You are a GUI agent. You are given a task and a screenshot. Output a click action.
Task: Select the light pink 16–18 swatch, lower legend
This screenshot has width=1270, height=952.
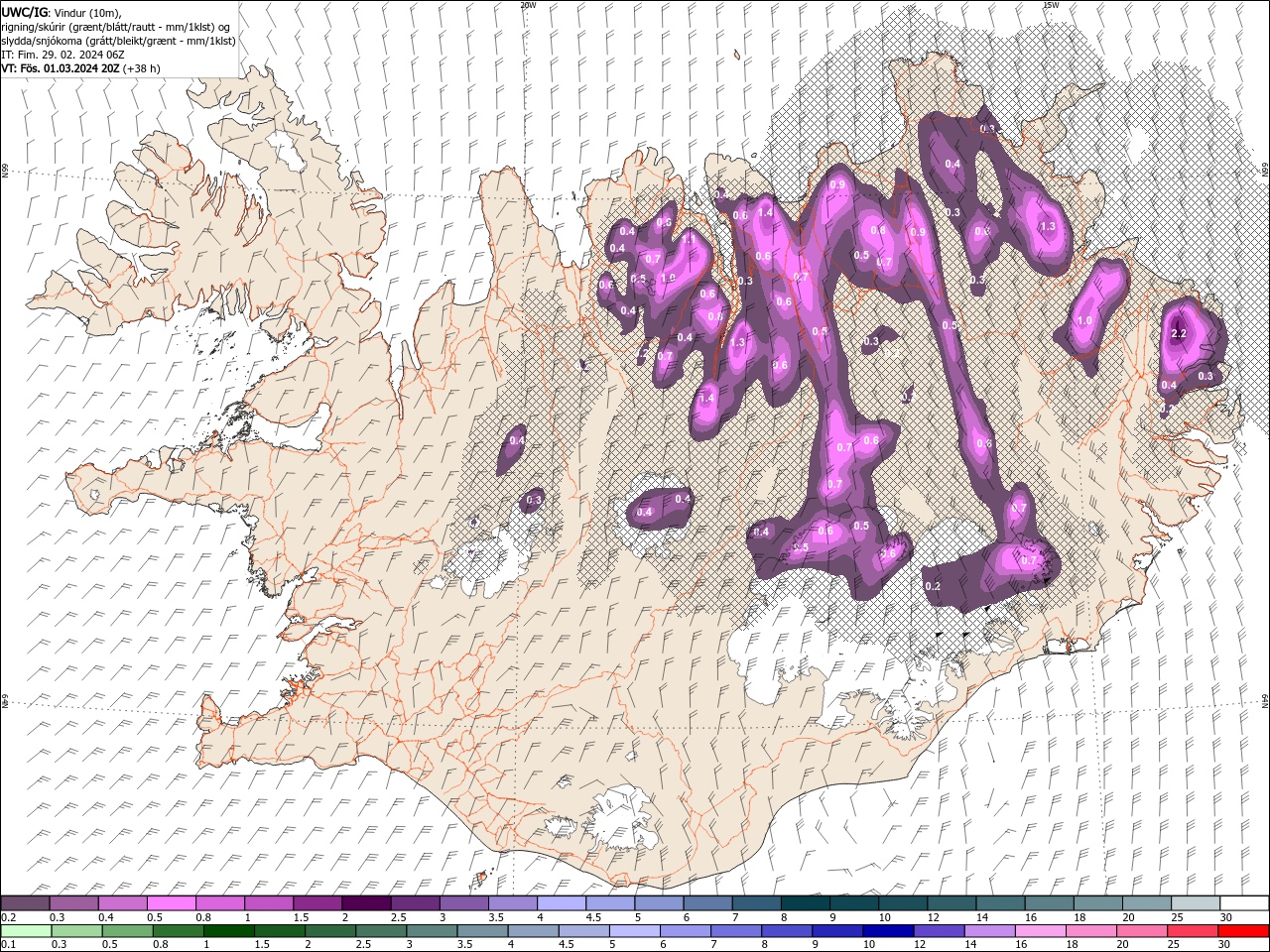click(1039, 931)
